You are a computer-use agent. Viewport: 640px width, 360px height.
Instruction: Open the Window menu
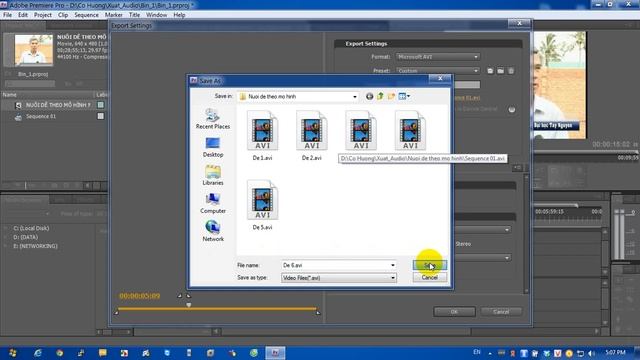[156, 15]
